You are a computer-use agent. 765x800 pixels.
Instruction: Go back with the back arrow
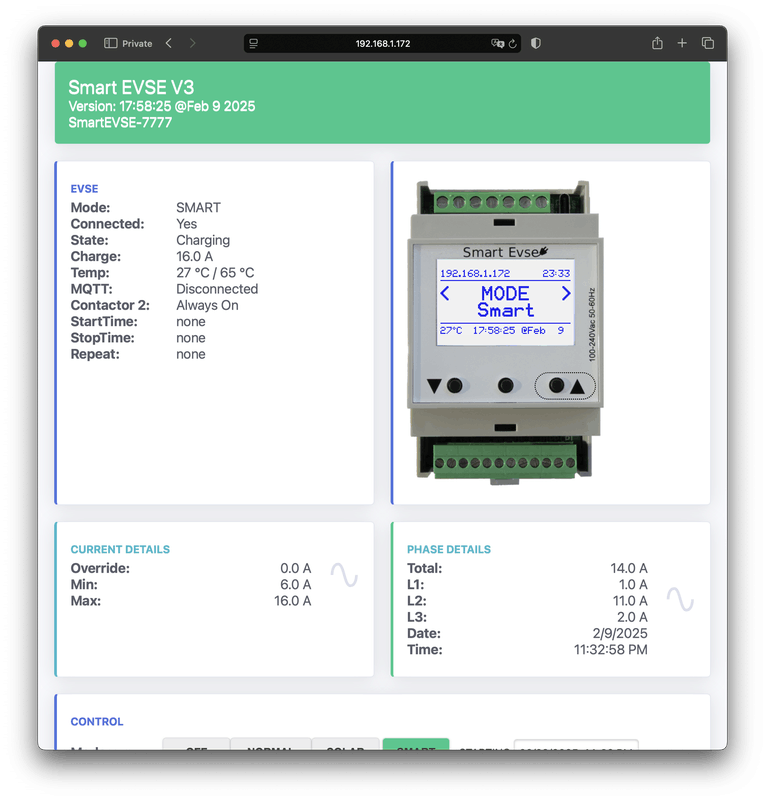point(169,43)
